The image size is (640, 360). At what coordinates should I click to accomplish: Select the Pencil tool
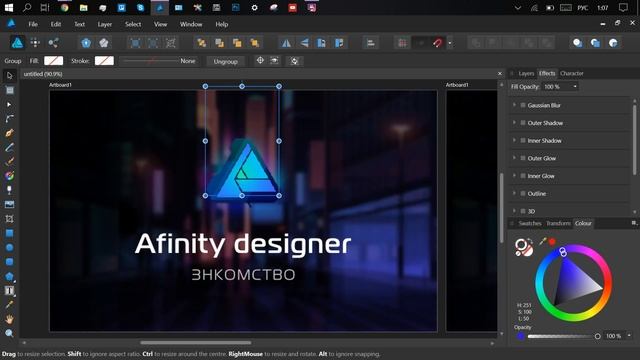tap(9, 147)
